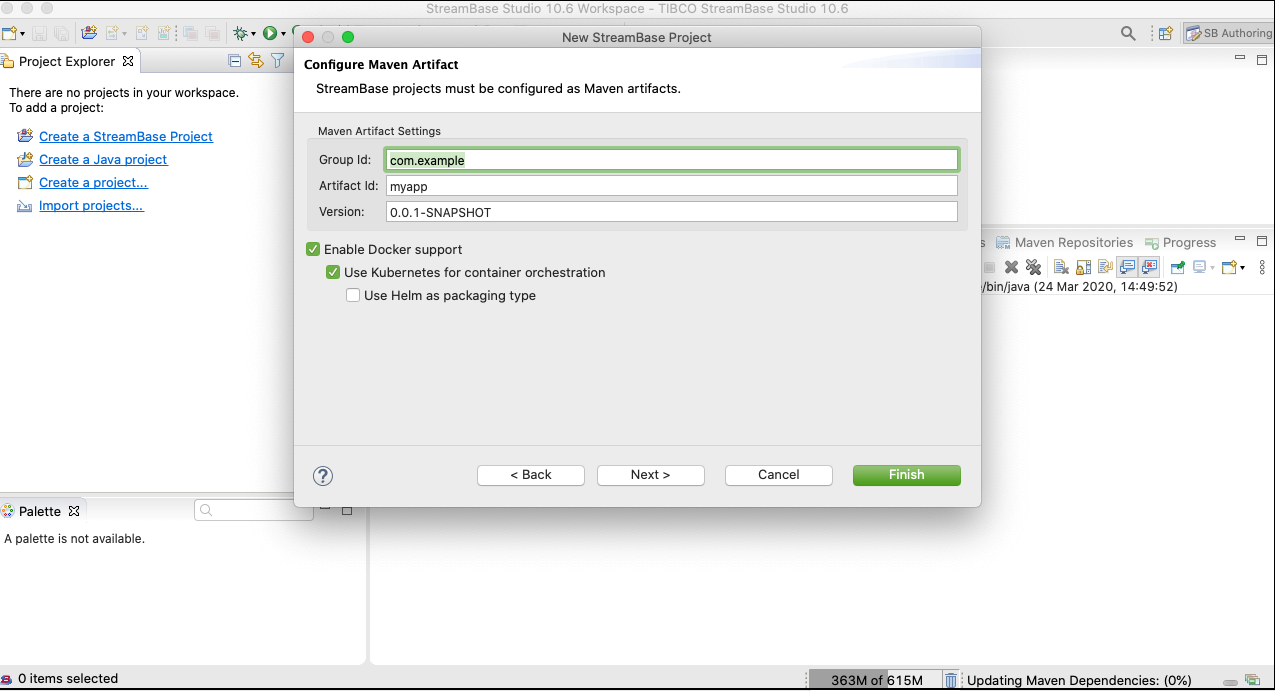The width and height of the screenshot is (1275, 691).
Task: Uncheck Use Kubernetes for container orchestration
Action: pyautogui.click(x=334, y=272)
